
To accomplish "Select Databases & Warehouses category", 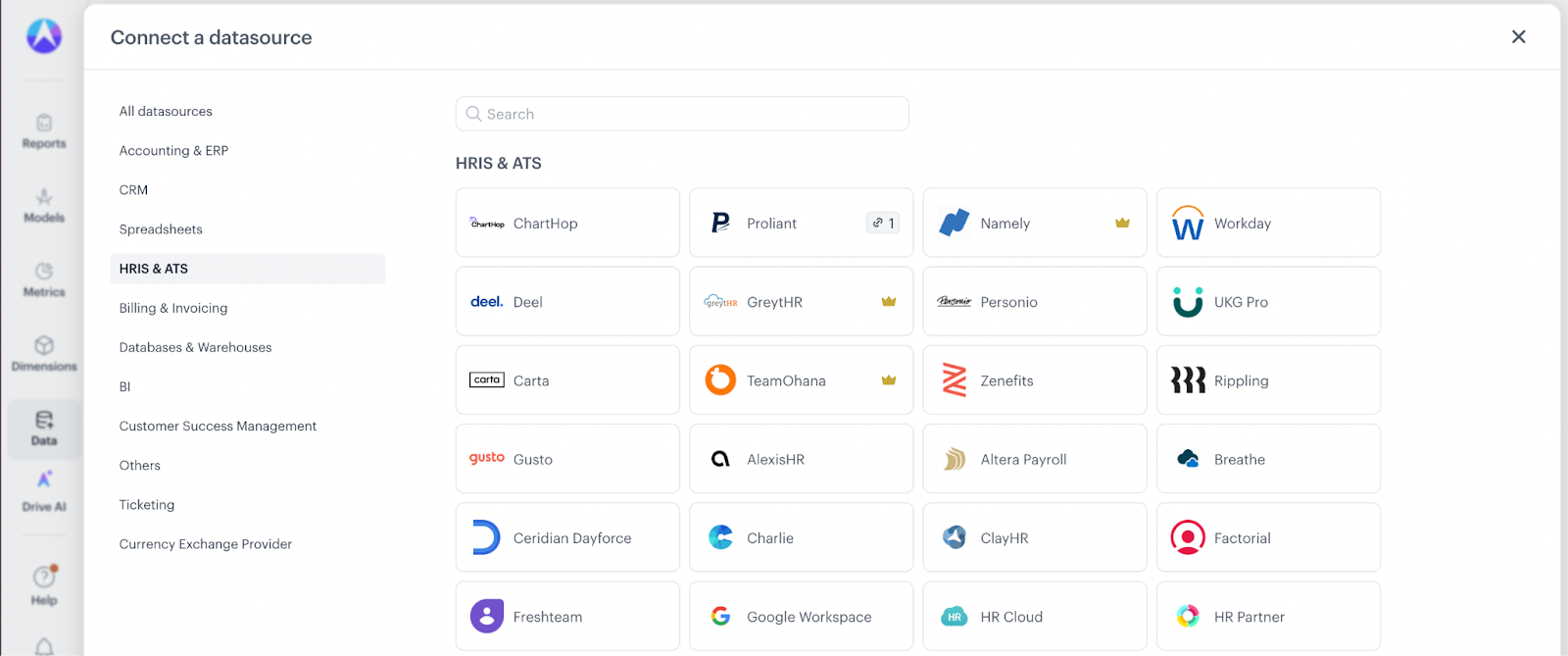I will point(248,347).
